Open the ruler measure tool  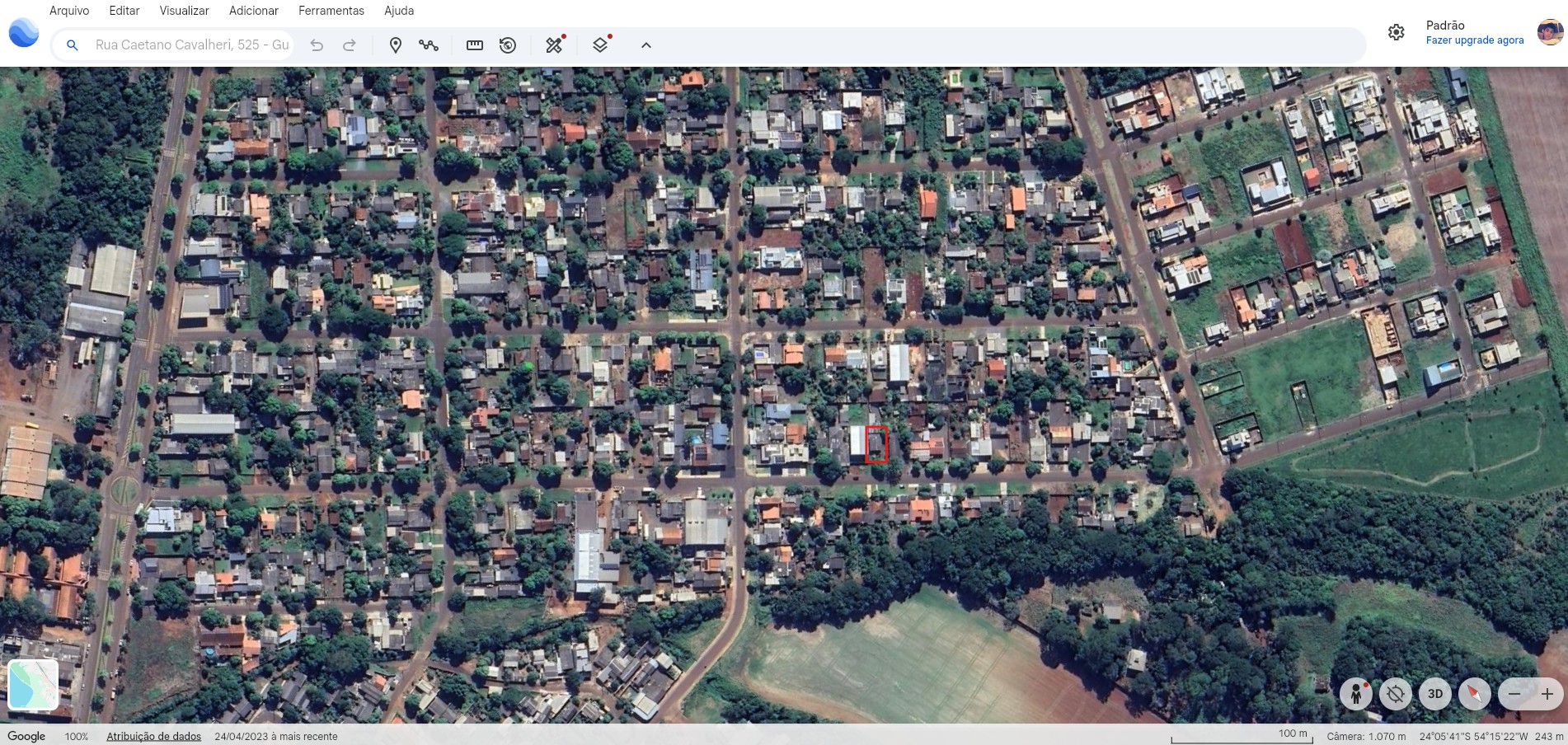[x=475, y=45]
